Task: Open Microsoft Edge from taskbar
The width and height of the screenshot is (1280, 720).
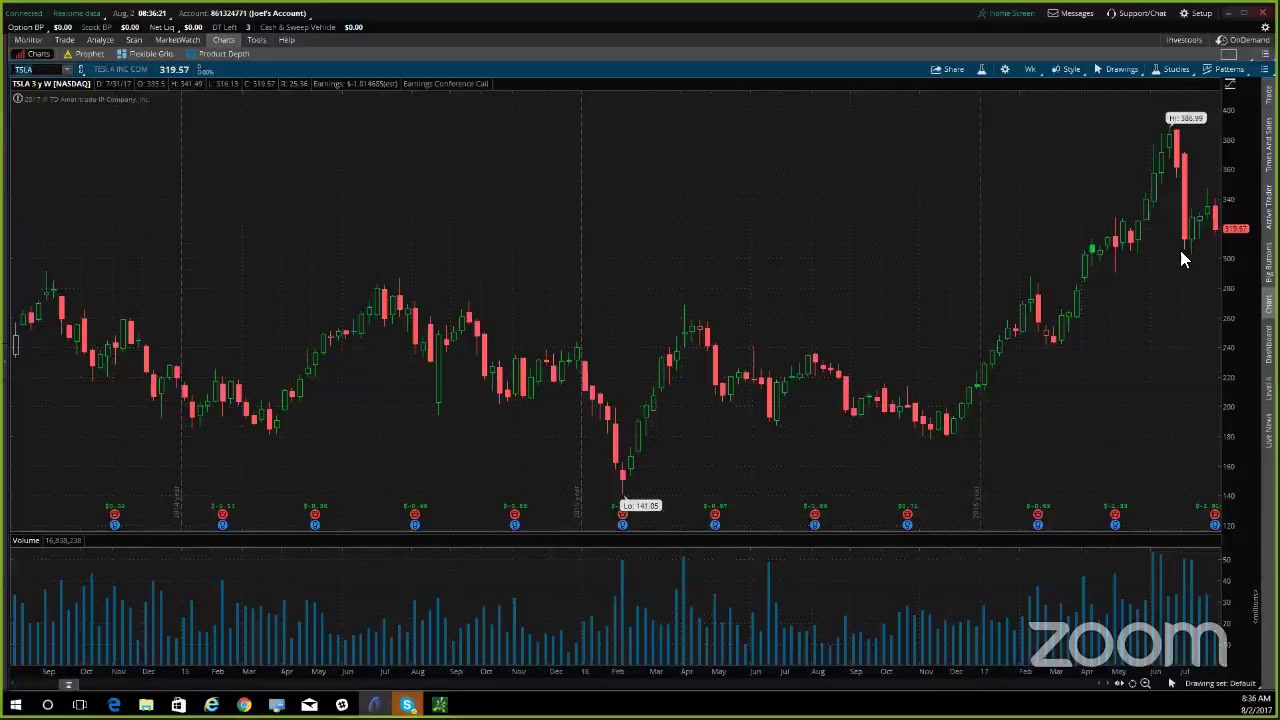Action: (x=113, y=706)
